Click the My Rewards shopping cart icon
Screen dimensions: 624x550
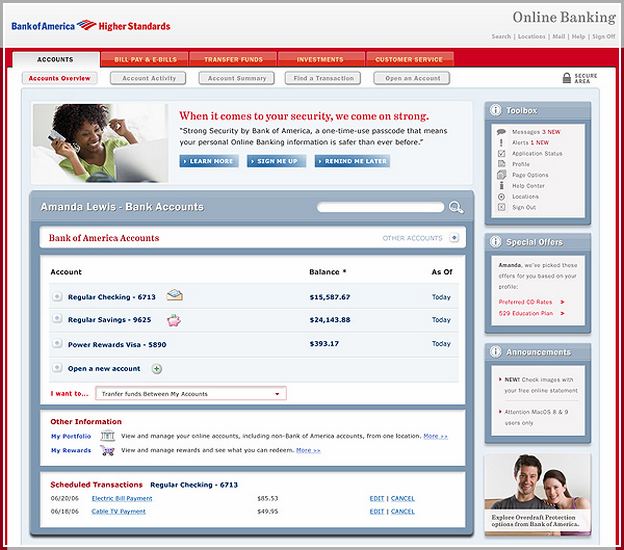[x=107, y=450]
